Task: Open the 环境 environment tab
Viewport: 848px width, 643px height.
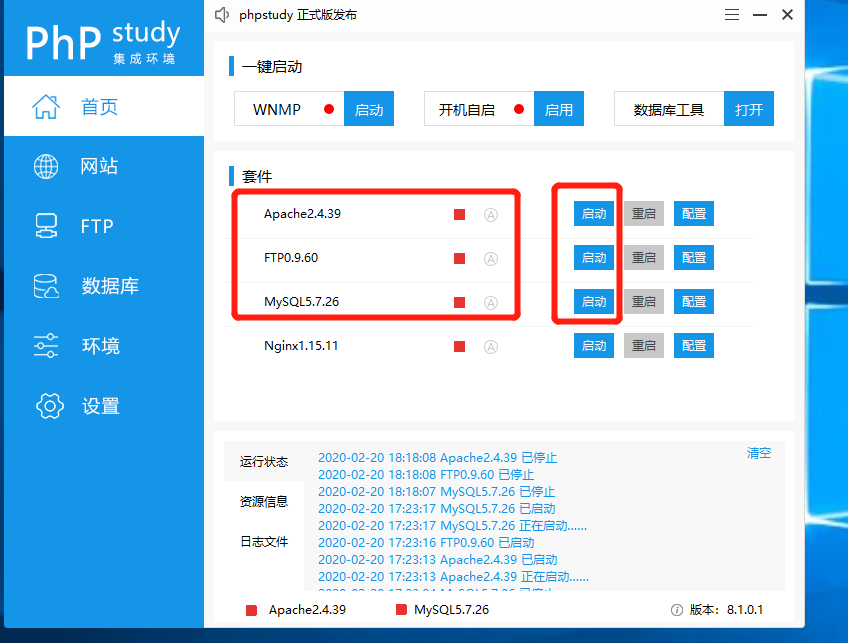Action: 104,346
